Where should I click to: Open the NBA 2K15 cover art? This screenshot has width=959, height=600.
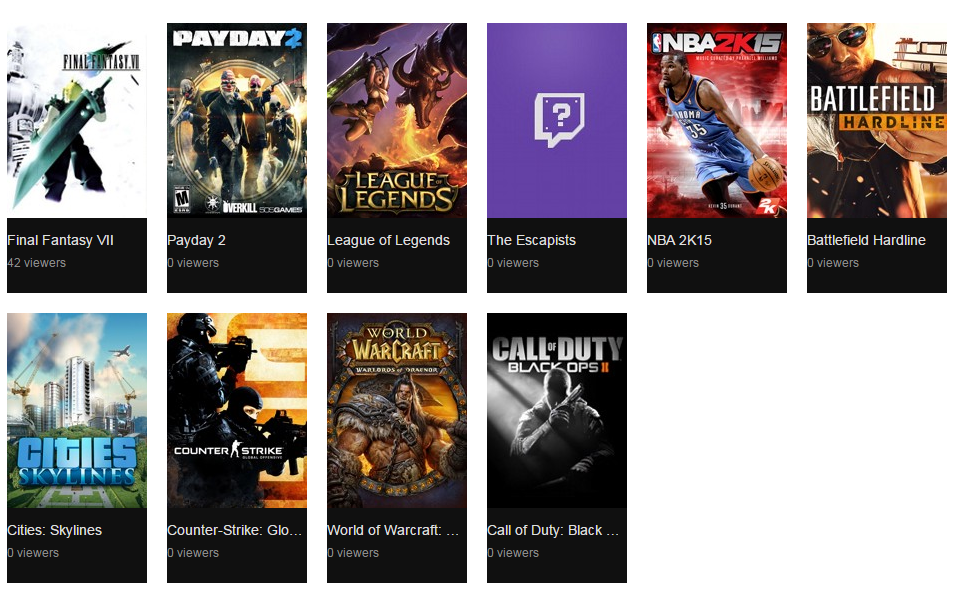(717, 120)
